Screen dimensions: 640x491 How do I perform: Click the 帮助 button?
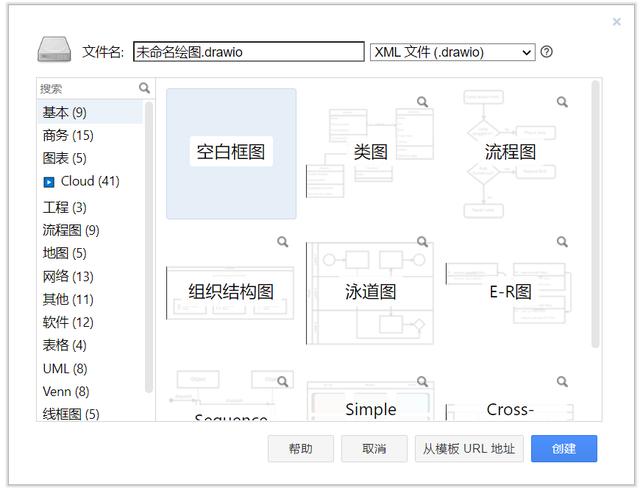tap(300, 449)
